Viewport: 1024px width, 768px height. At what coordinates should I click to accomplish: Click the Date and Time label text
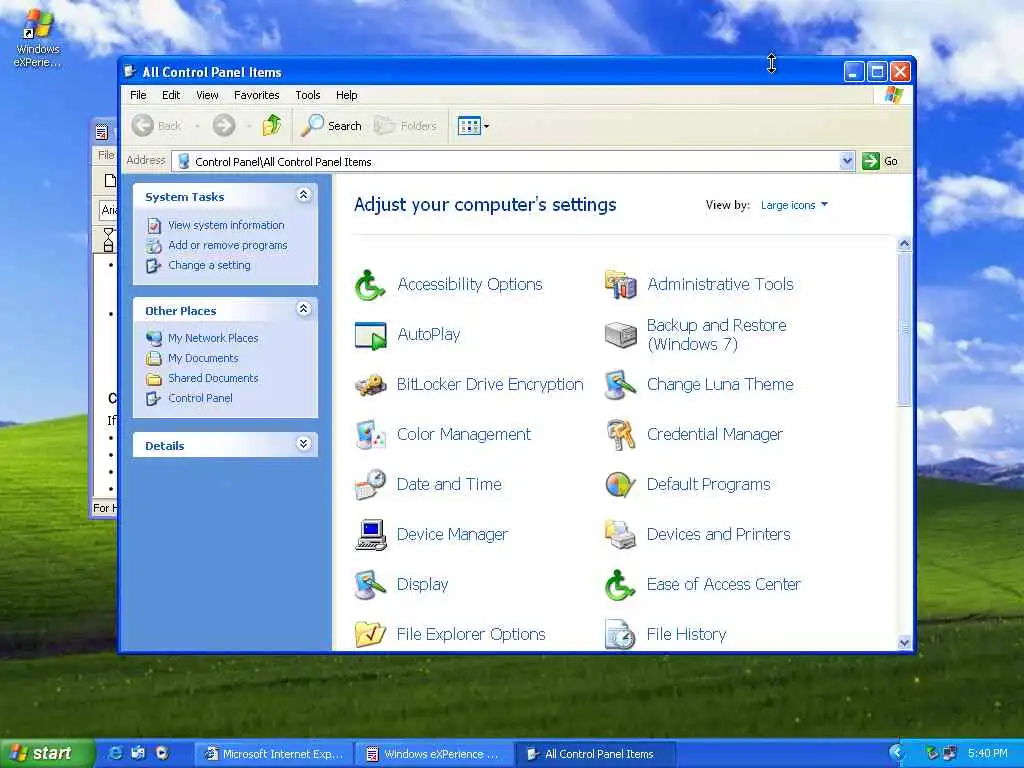click(x=449, y=485)
